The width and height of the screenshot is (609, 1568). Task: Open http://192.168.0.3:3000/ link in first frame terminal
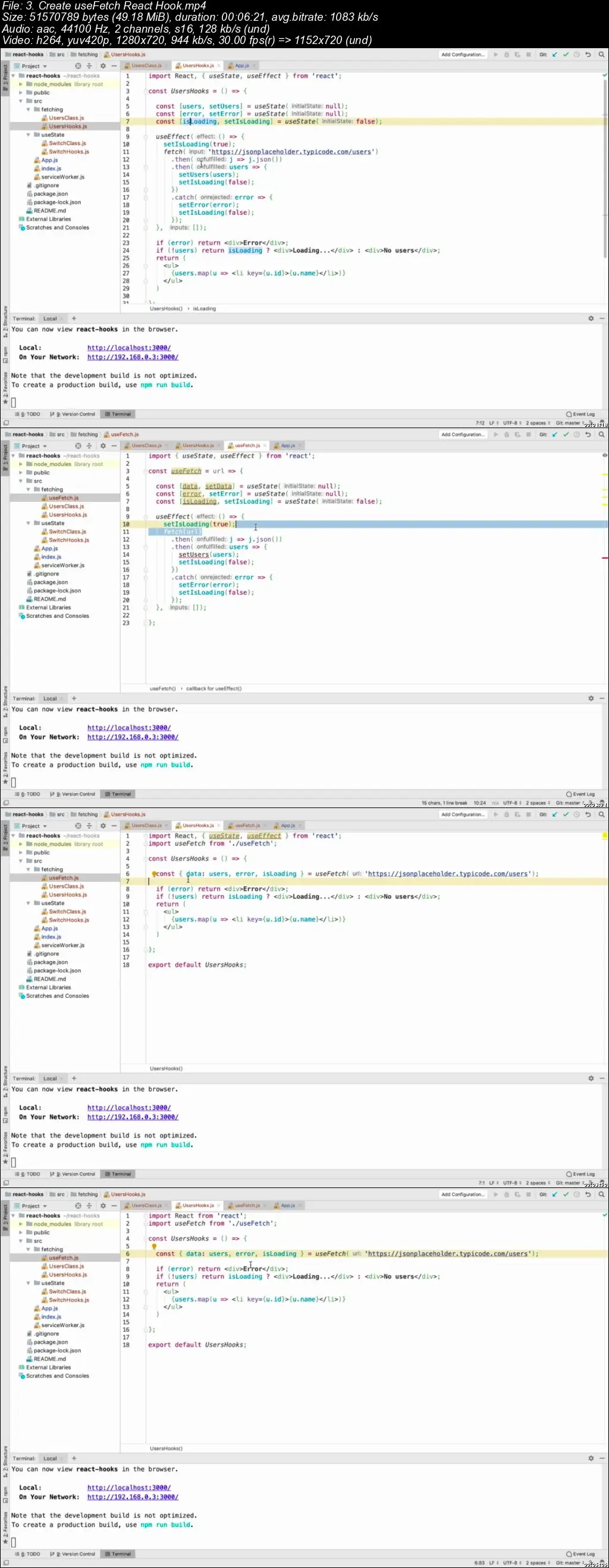133,357
